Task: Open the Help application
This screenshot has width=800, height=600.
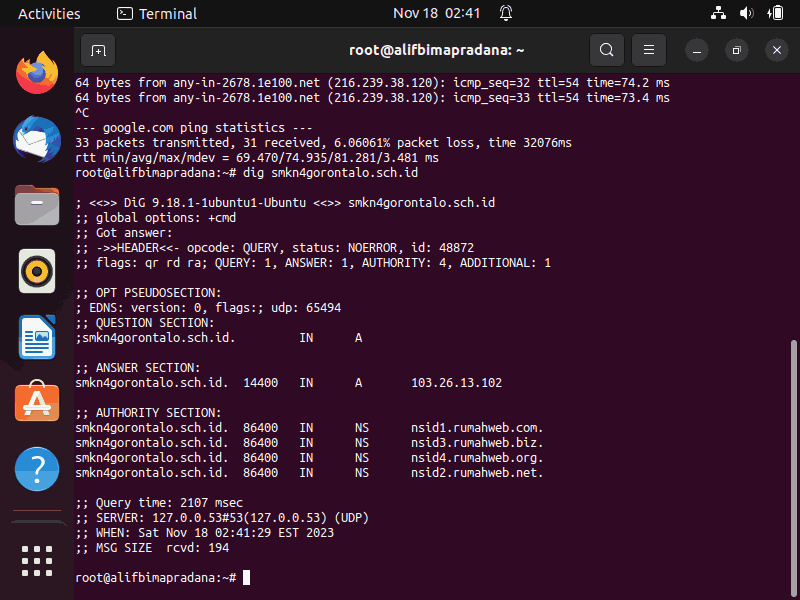Action: tap(37, 469)
